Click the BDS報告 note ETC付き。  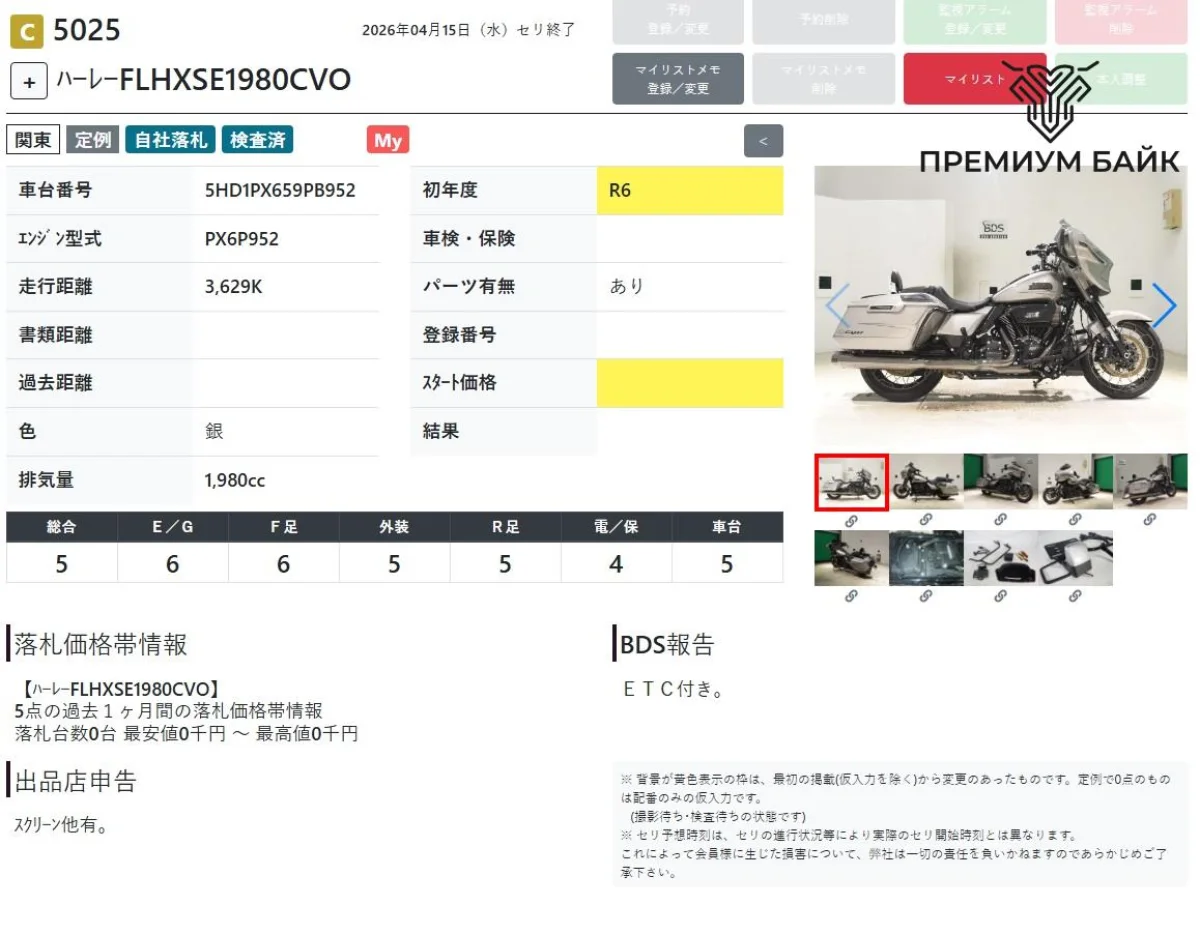click(x=673, y=689)
